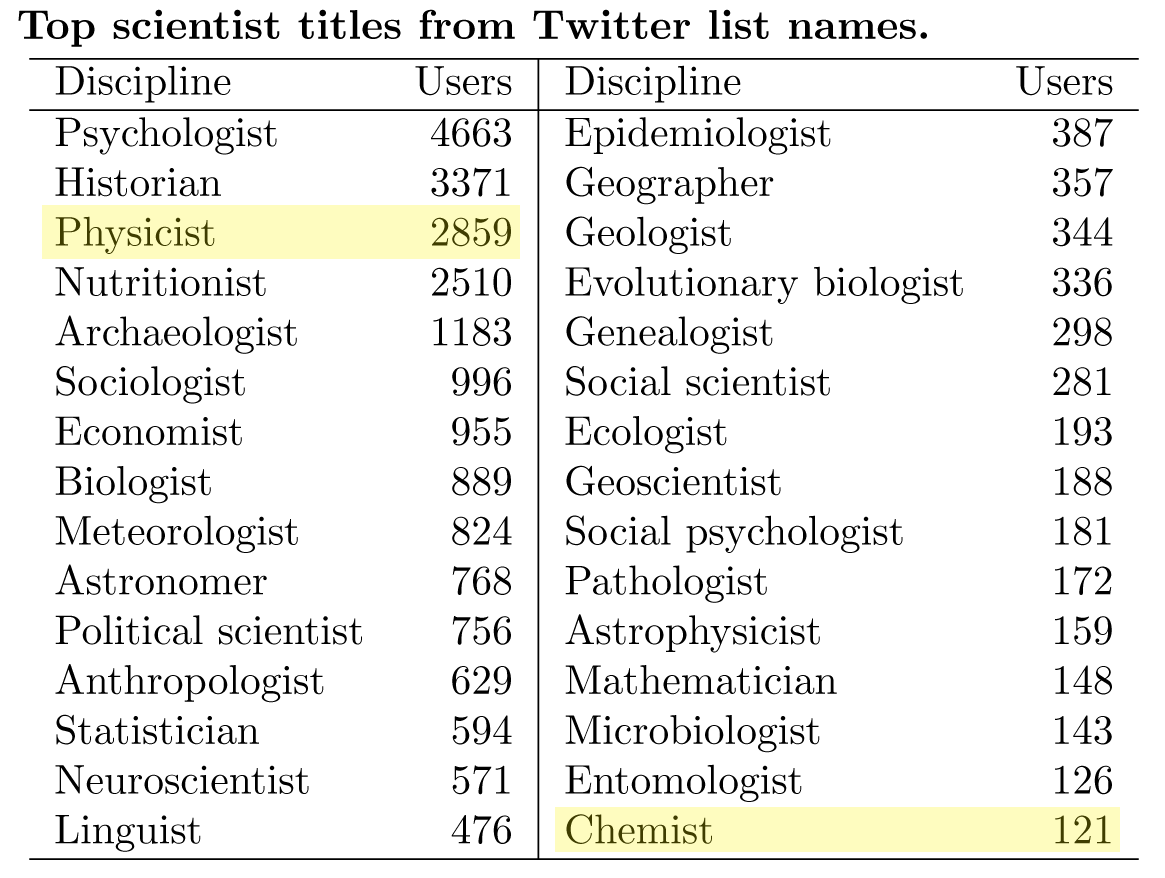Select the Archaeologist discipline name

click(x=176, y=333)
